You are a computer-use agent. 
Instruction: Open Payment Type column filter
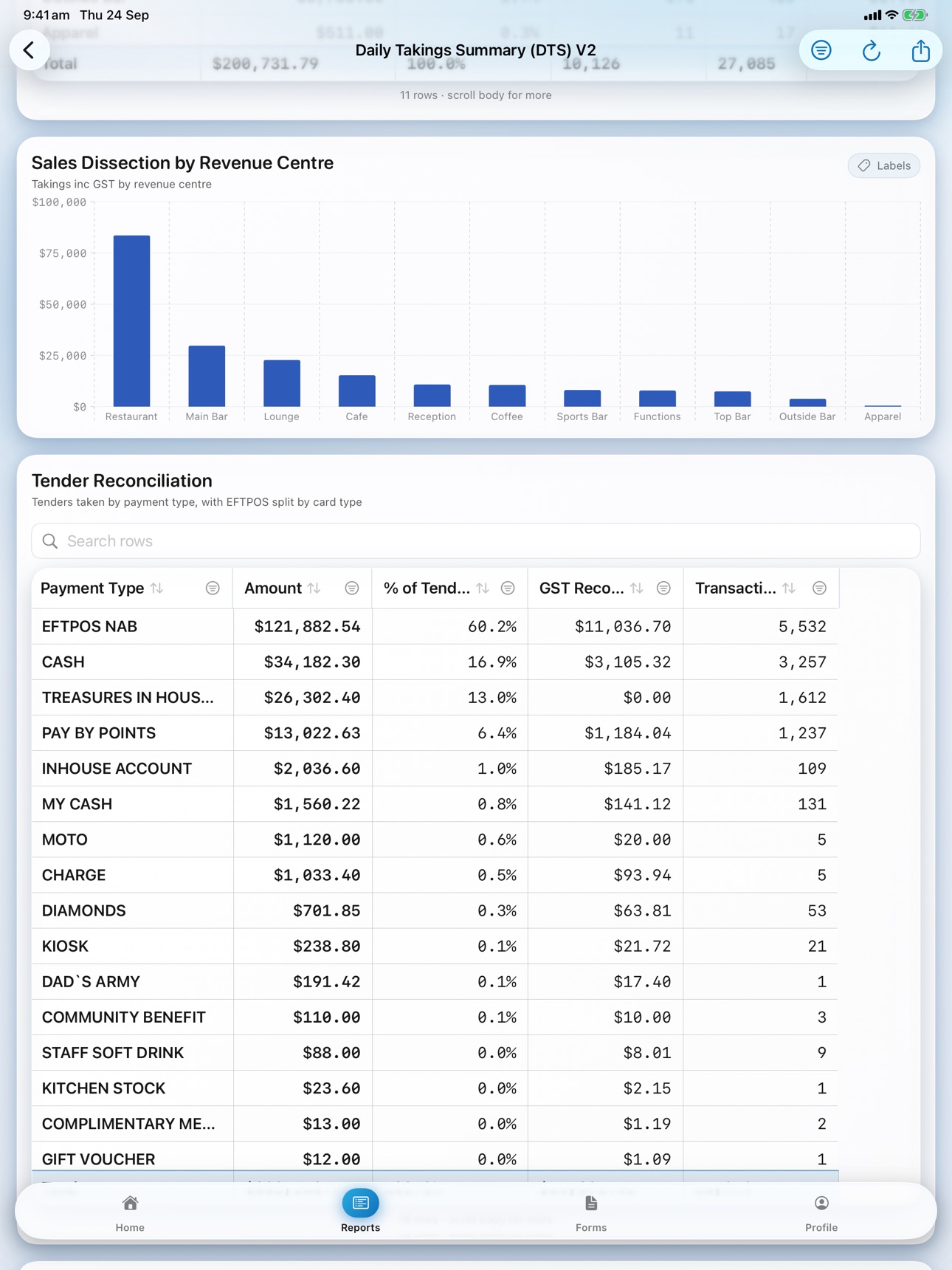(213, 588)
